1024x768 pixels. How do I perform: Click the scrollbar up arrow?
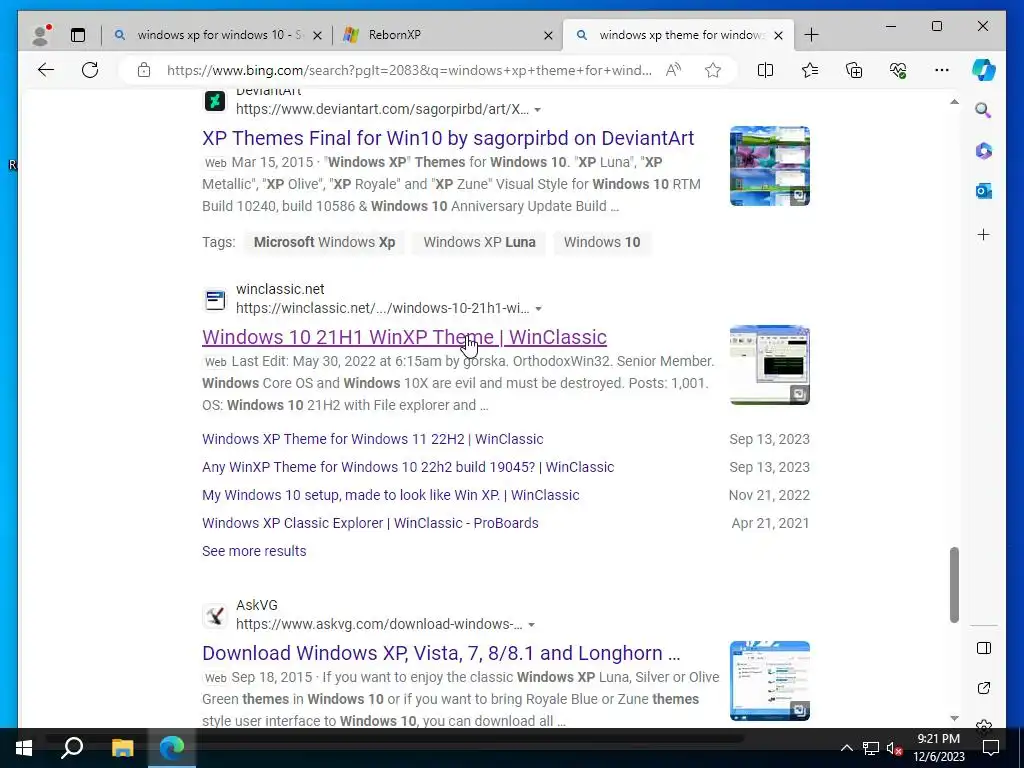(954, 102)
